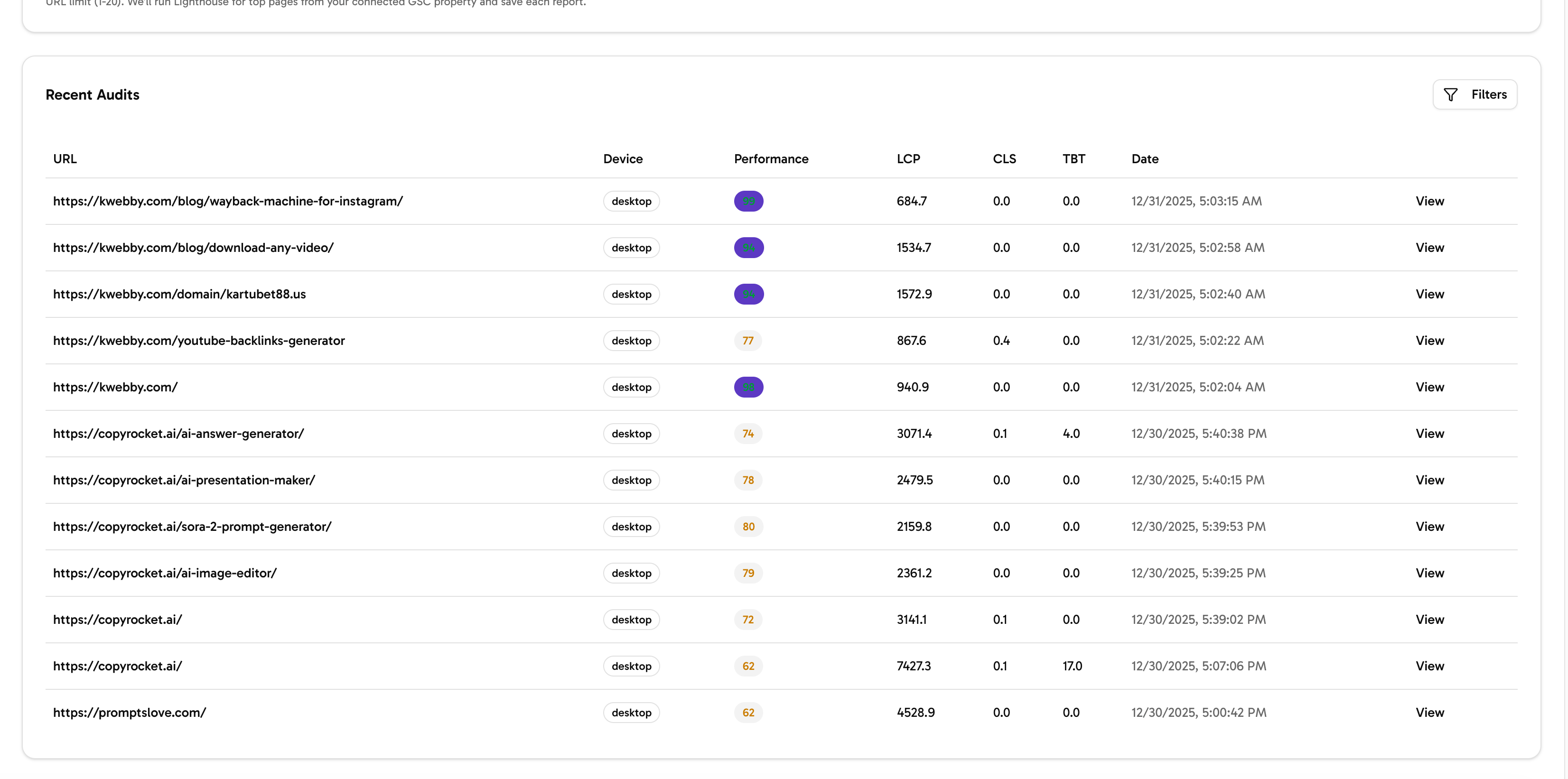Click the 98 performance badge for kwebby.com

(748, 387)
